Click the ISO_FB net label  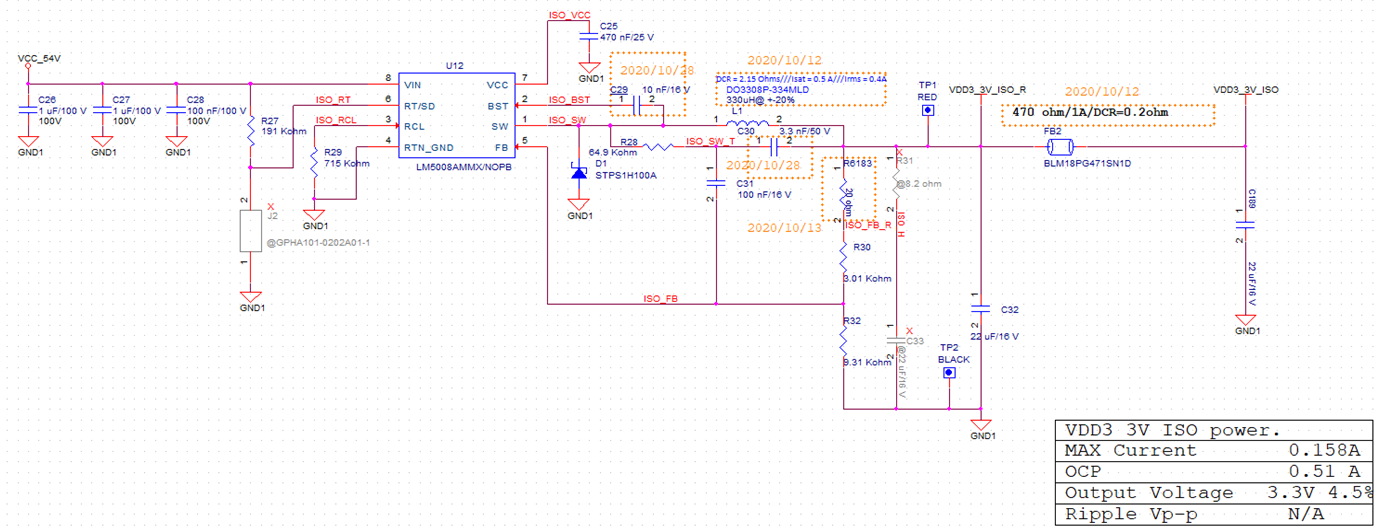point(660,298)
